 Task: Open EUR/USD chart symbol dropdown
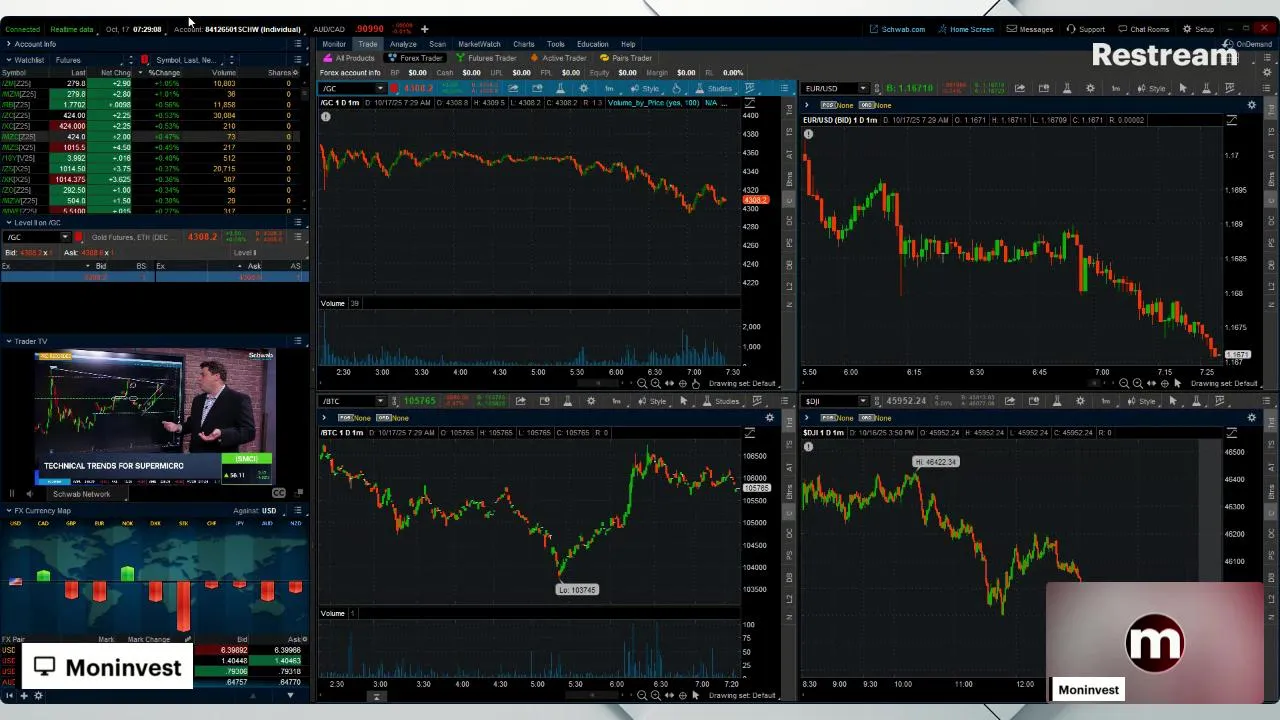tap(863, 88)
